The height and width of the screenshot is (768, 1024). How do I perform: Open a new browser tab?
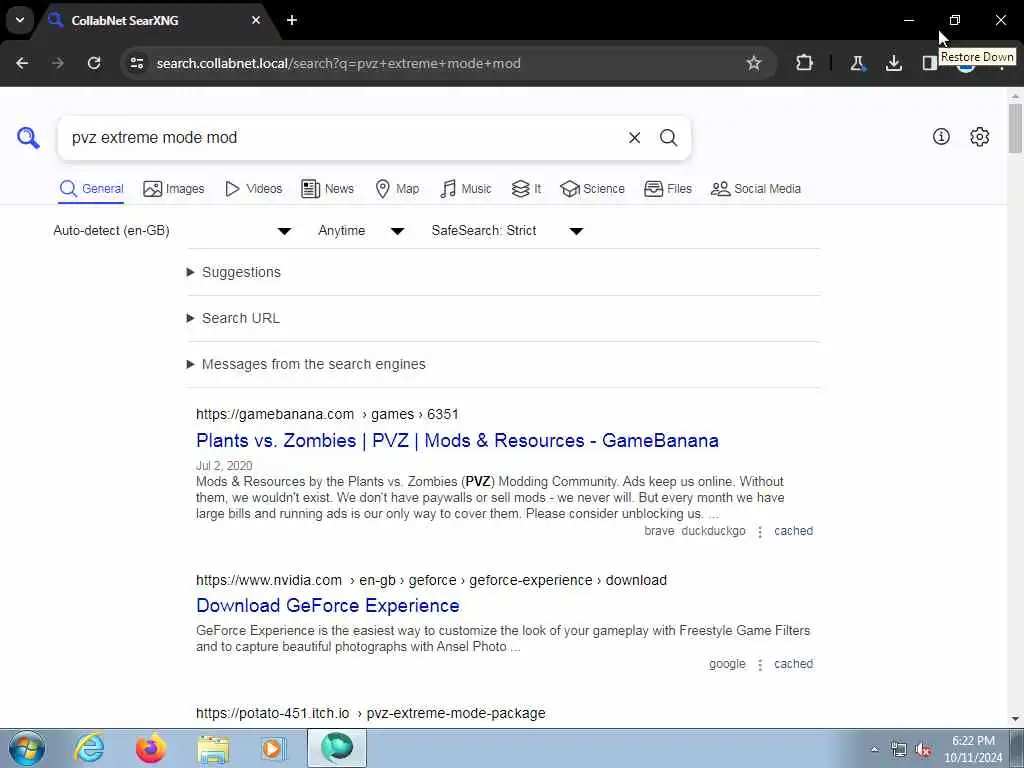[x=292, y=20]
